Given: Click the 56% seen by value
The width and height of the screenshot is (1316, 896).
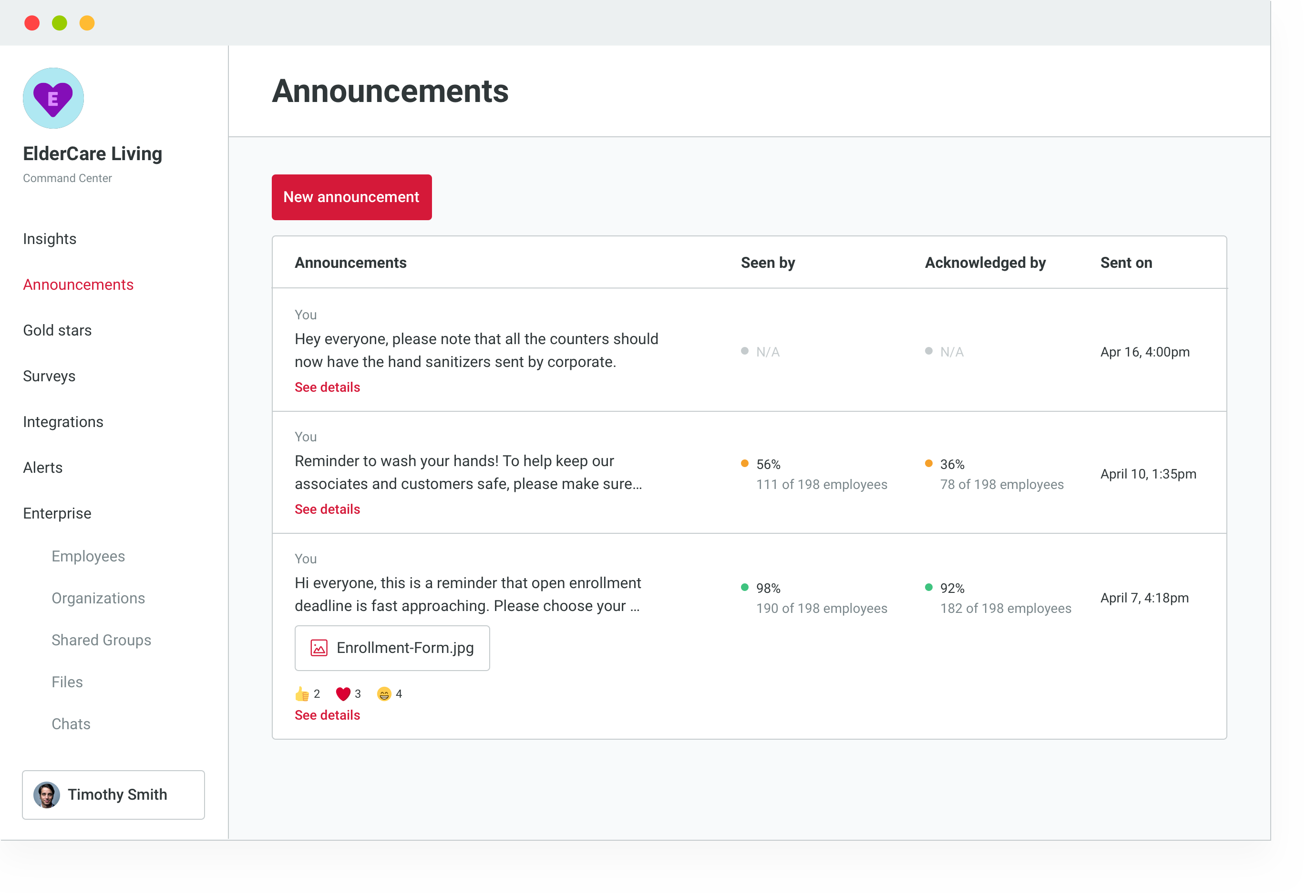Looking at the screenshot, I should (x=769, y=464).
